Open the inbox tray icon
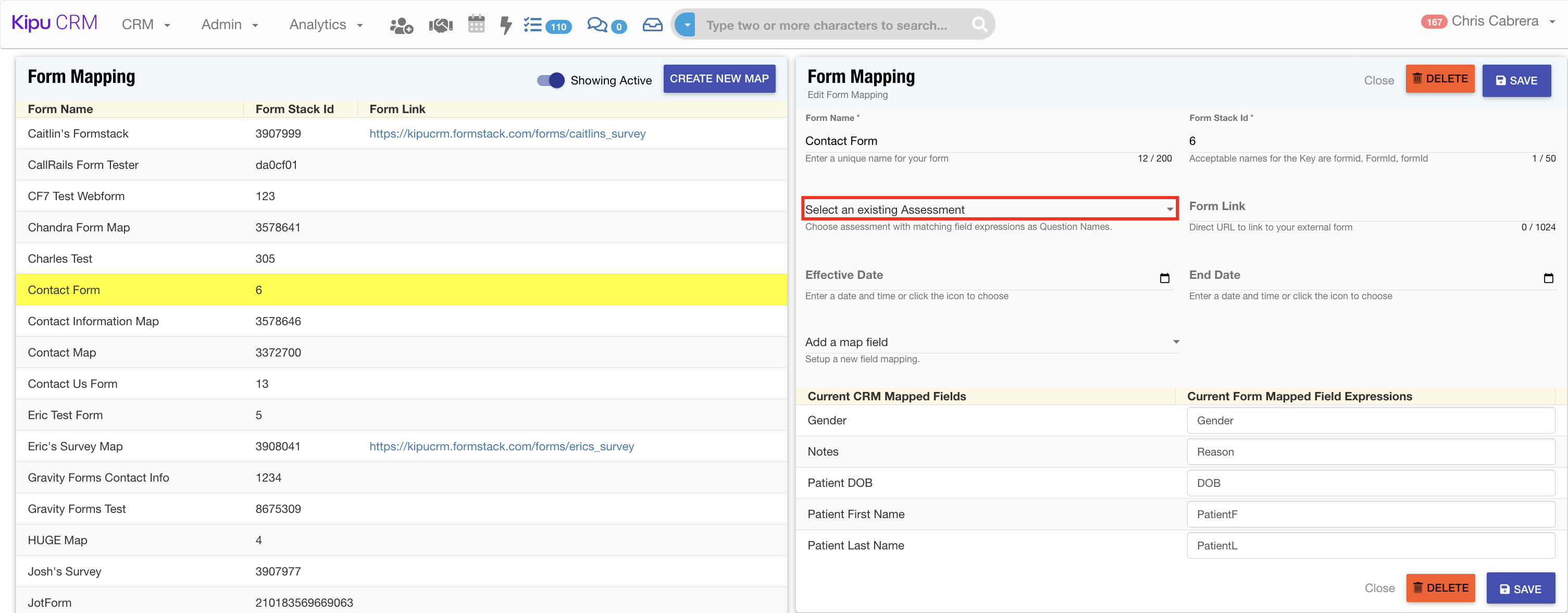The image size is (1568, 613). click(x=652, y=25)
